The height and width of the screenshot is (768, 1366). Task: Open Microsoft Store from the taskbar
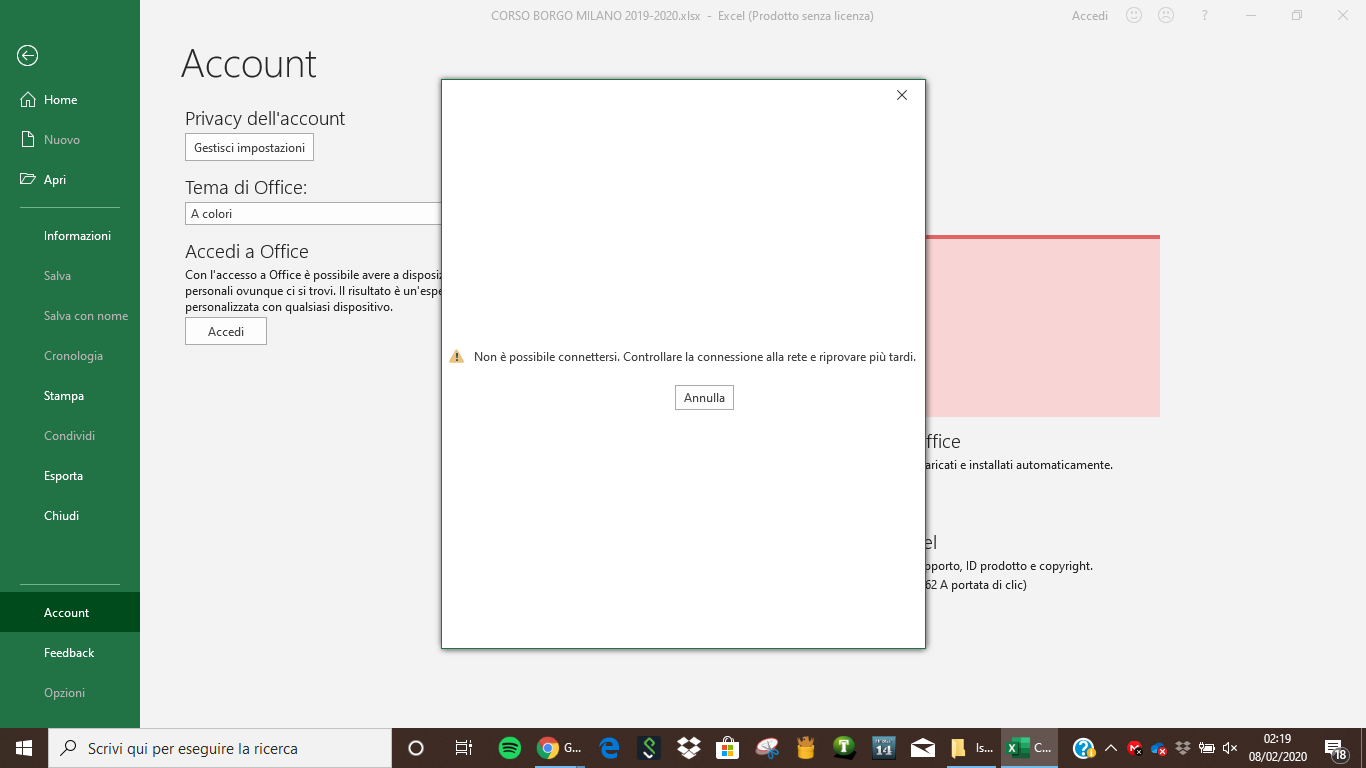pyautogui.click(x=727, y=748)
